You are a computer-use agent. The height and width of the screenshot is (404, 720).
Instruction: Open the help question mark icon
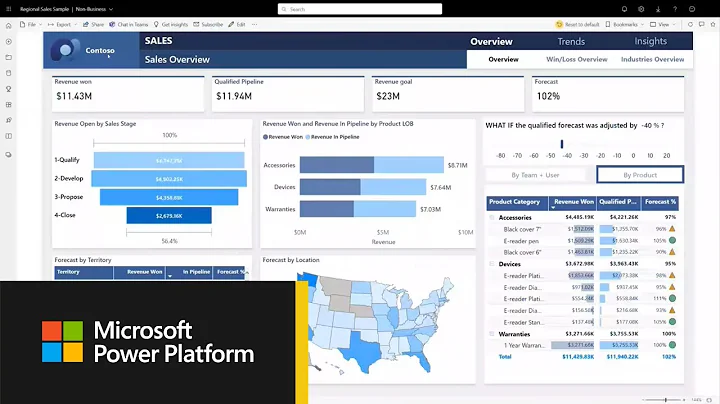coord(675,9)
